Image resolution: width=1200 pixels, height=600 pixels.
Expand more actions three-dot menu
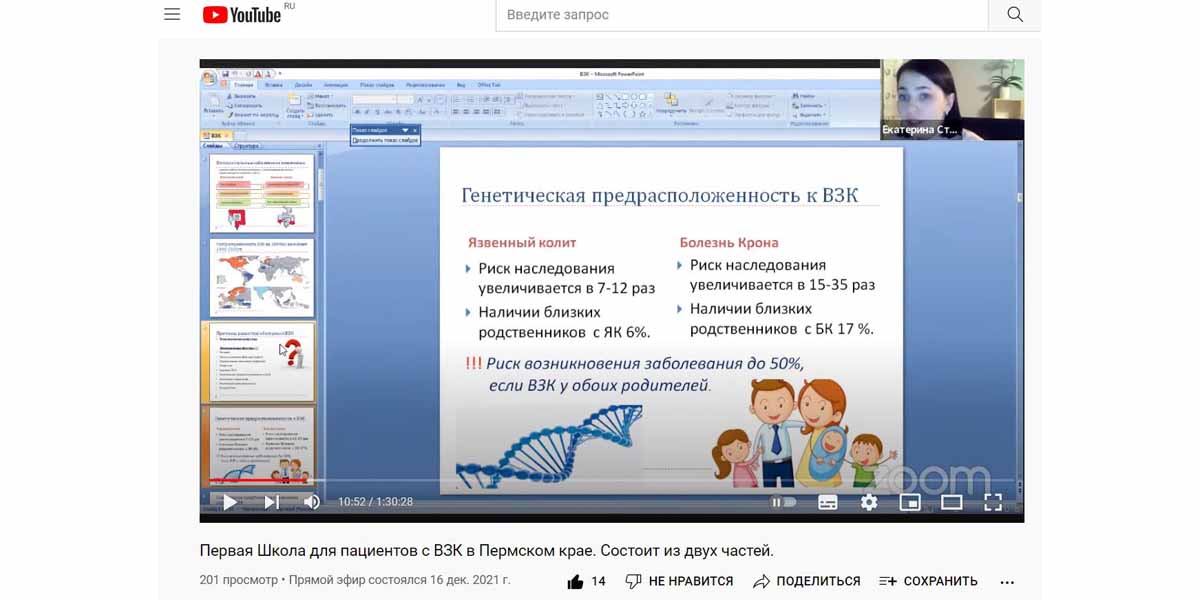coord(1007,581)
